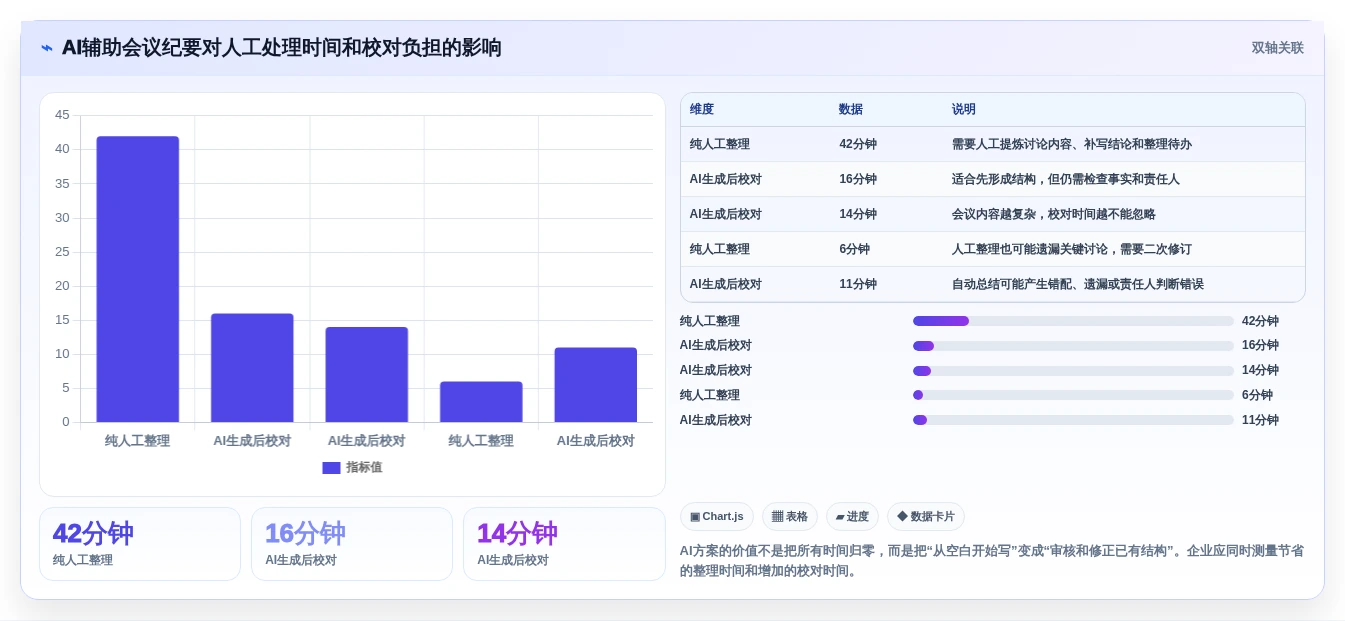Click the progress bar ending in 42分钟
This screenshot has height=621, width=1345.
[x=1073, y=321]
